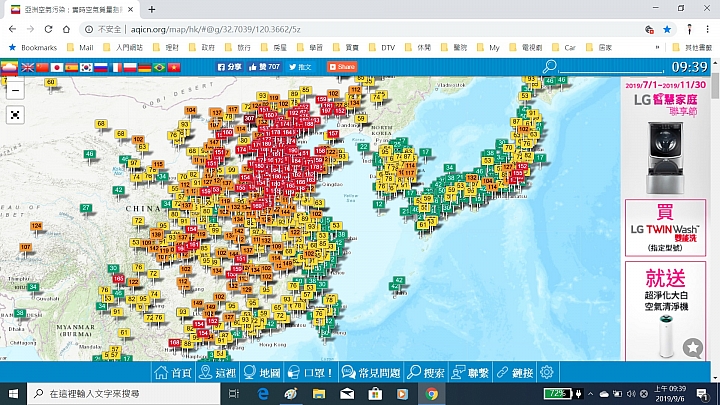Select the Spain flag language
Viewport: 720px width, 405px height.
pyautogui.click(x=72, y=68)
